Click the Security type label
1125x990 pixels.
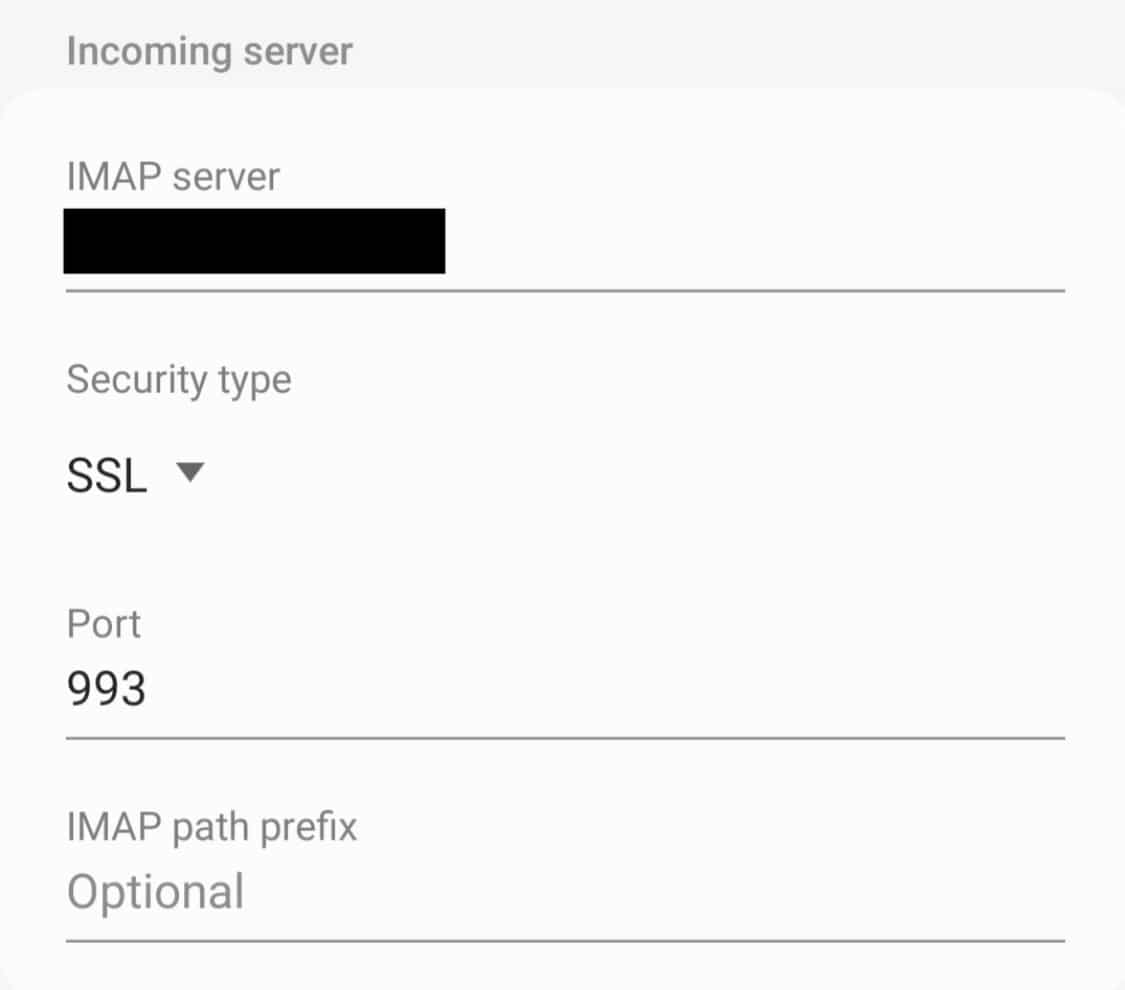click(x=179, y=380)
